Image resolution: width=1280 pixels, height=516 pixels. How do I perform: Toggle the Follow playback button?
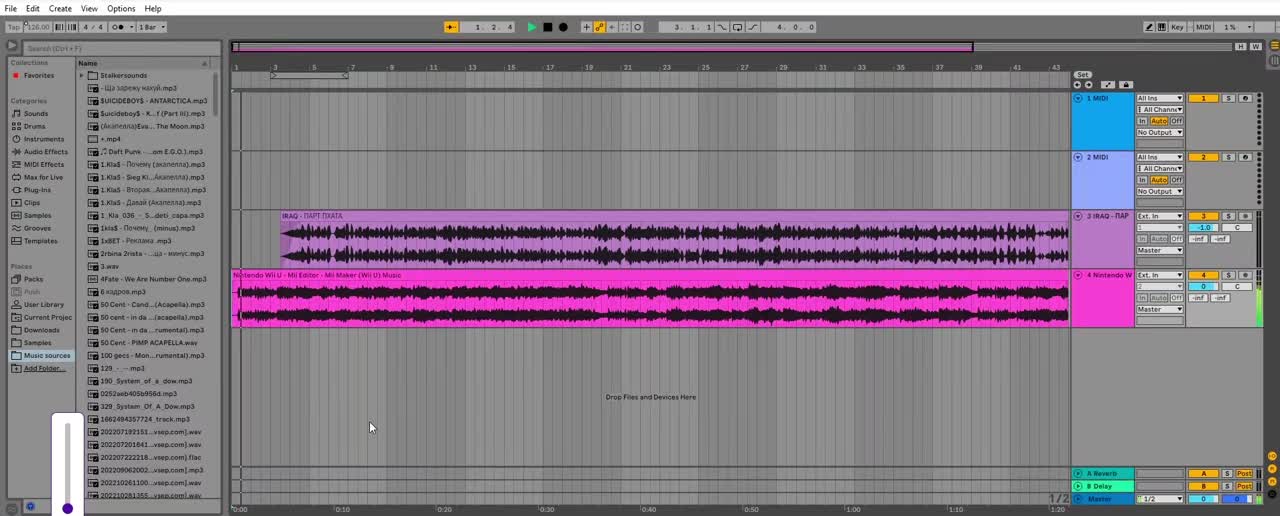(x=452, y=27)
